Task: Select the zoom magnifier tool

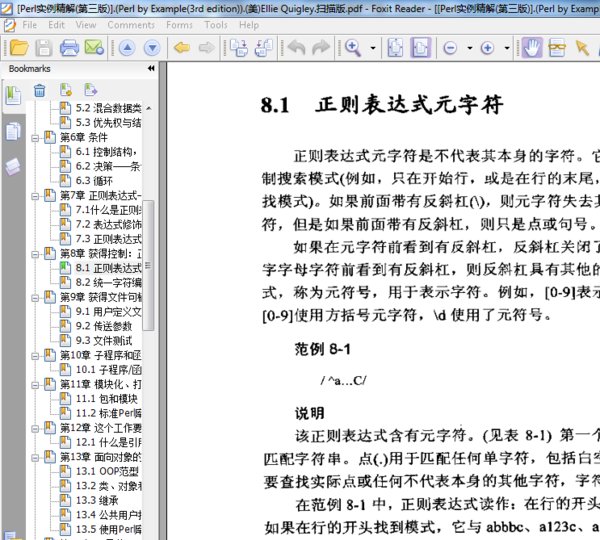Action: (353, 48)
